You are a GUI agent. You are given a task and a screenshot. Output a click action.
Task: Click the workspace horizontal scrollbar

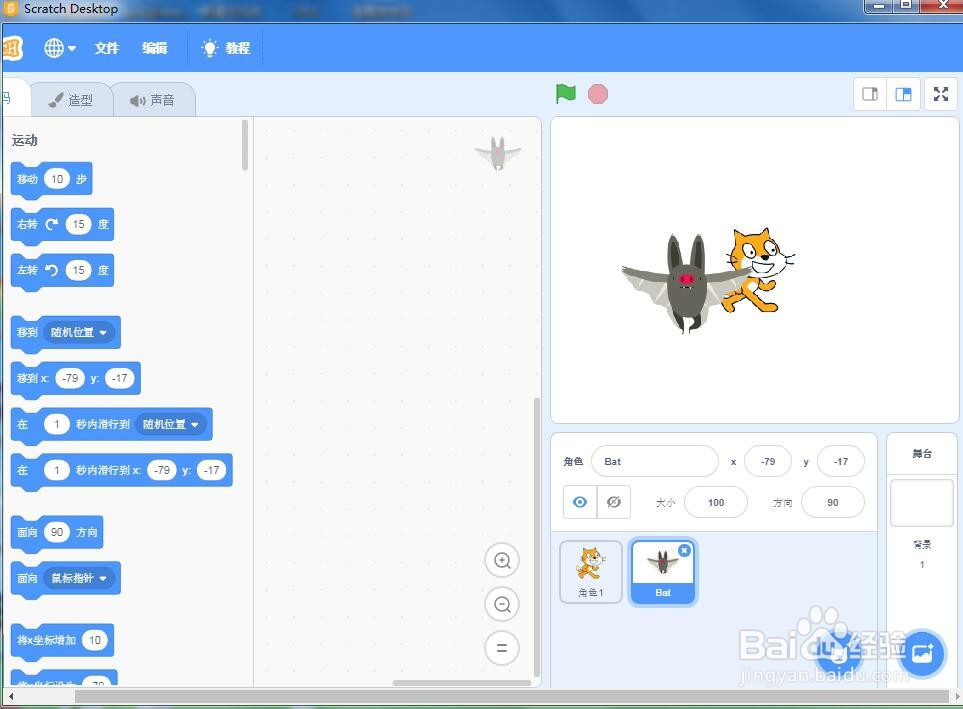pyautogui.click(x=461, y=683)
